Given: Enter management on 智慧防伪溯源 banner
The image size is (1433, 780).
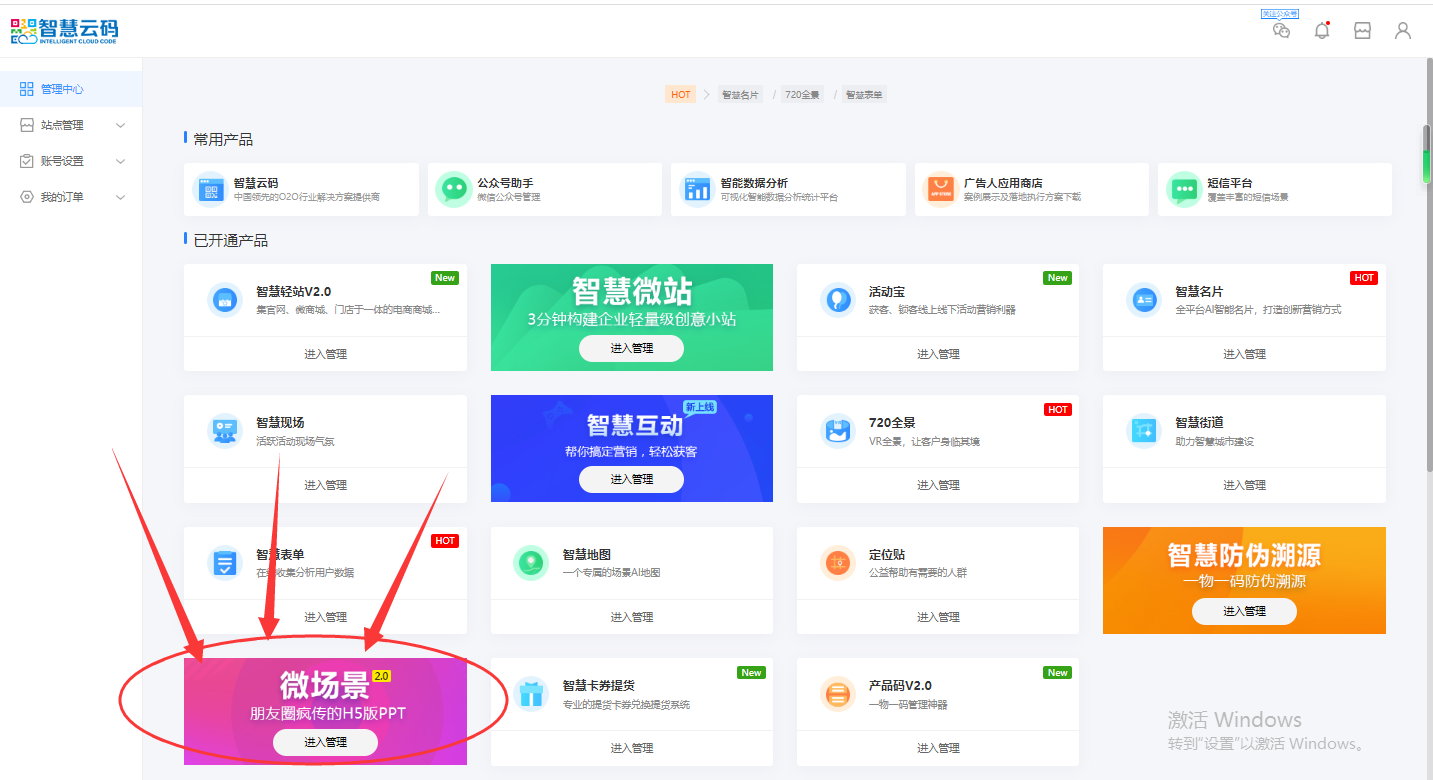Looking at the screenshot, I should click(1244, 611).
